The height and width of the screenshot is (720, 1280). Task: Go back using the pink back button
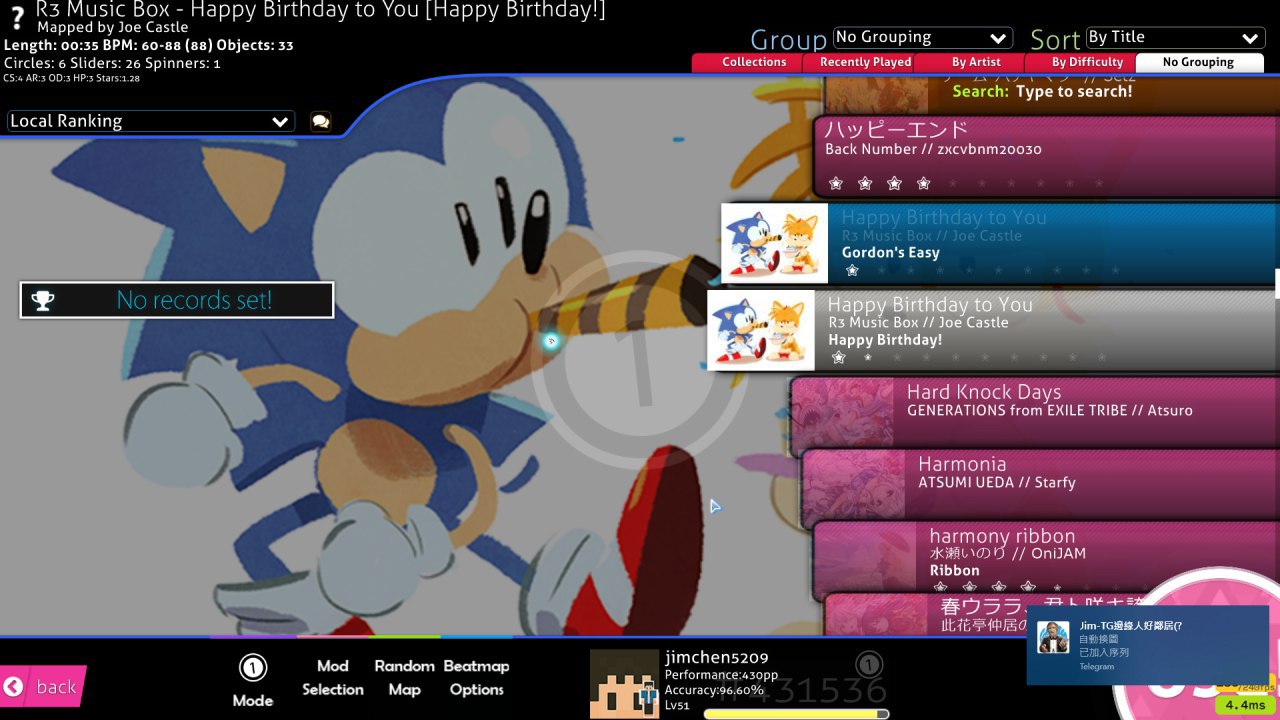coord(43,686)
